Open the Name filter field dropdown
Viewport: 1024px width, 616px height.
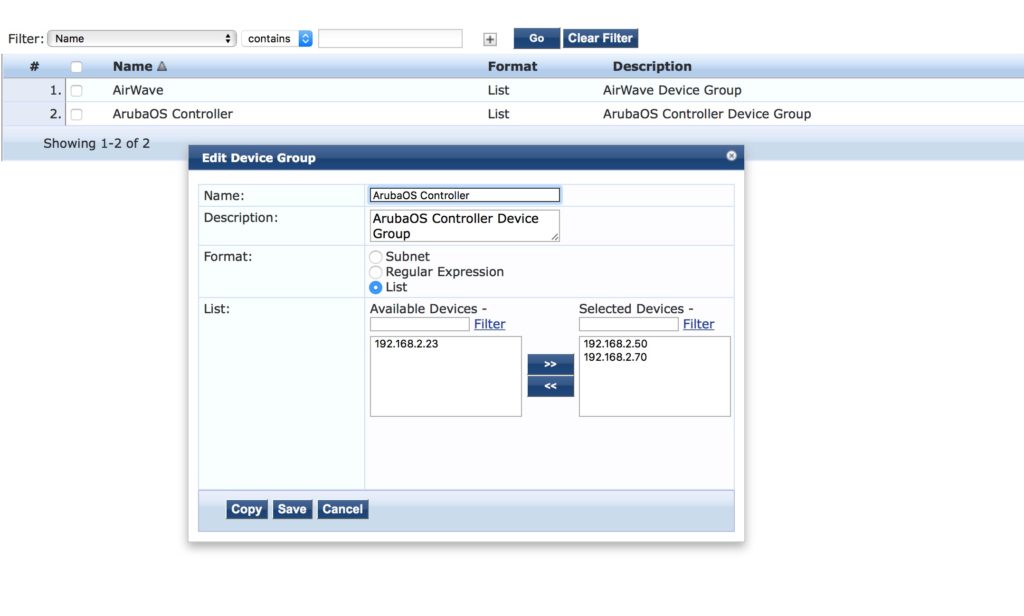(x=142, y=39)
